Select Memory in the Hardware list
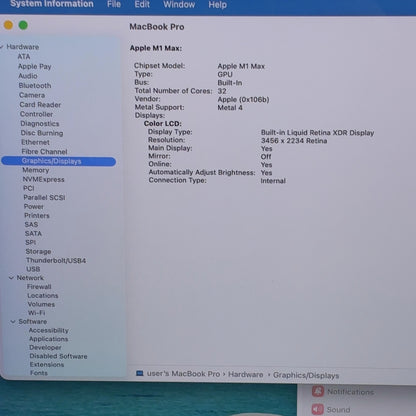 (36, 170)
